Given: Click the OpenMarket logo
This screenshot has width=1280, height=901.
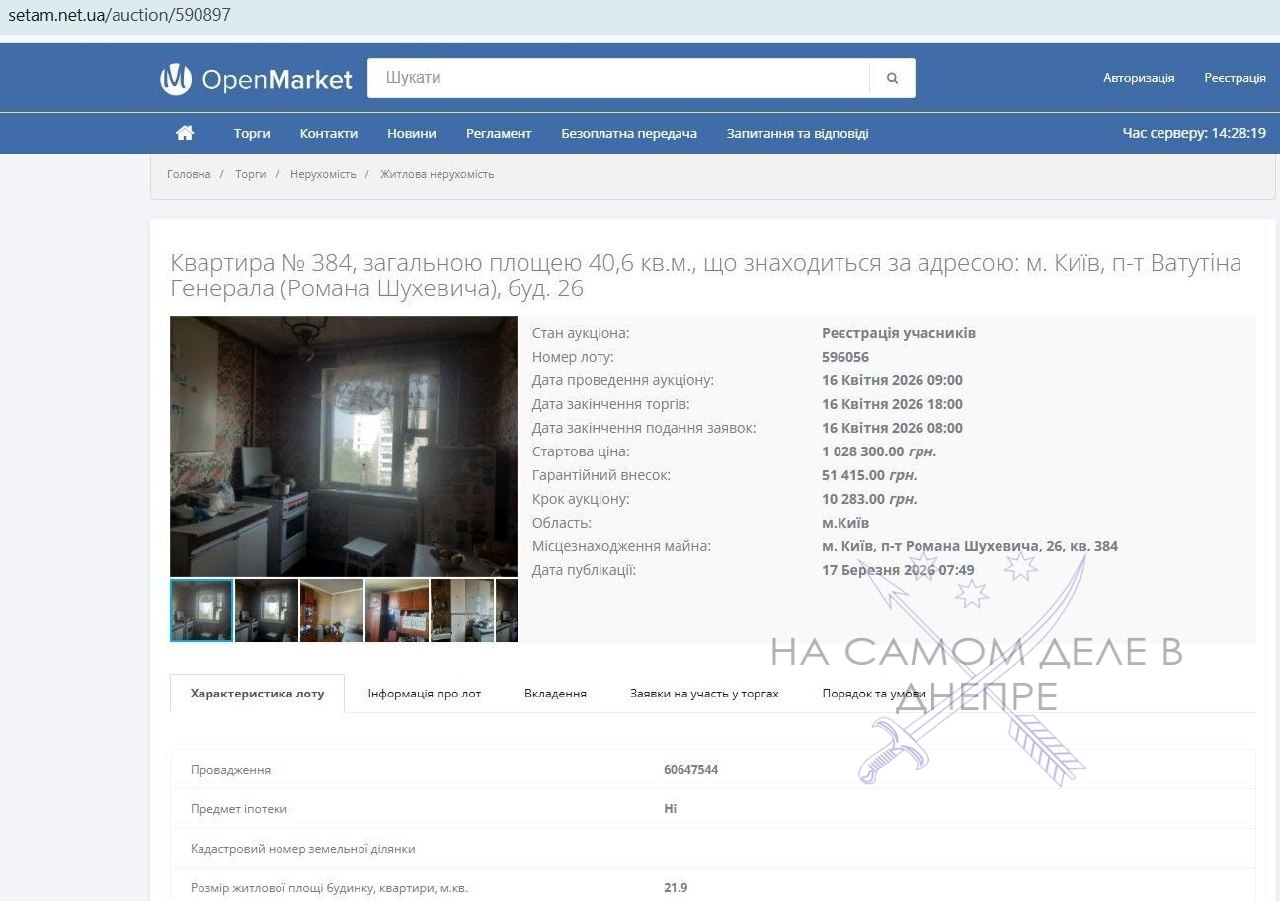Looking at the screenshot, I should pyautogui.click(x=257, y=79).
